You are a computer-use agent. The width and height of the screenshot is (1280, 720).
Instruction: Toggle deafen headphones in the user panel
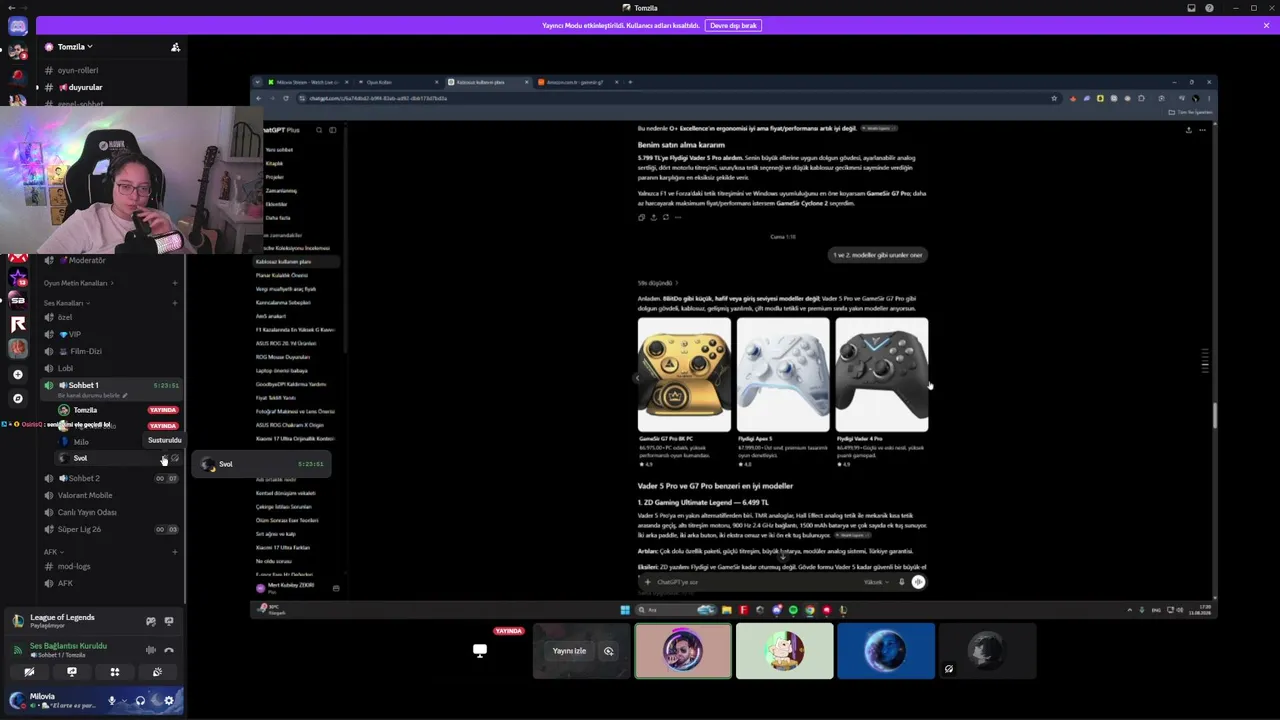pyautogui.click(x=140, y=700)
